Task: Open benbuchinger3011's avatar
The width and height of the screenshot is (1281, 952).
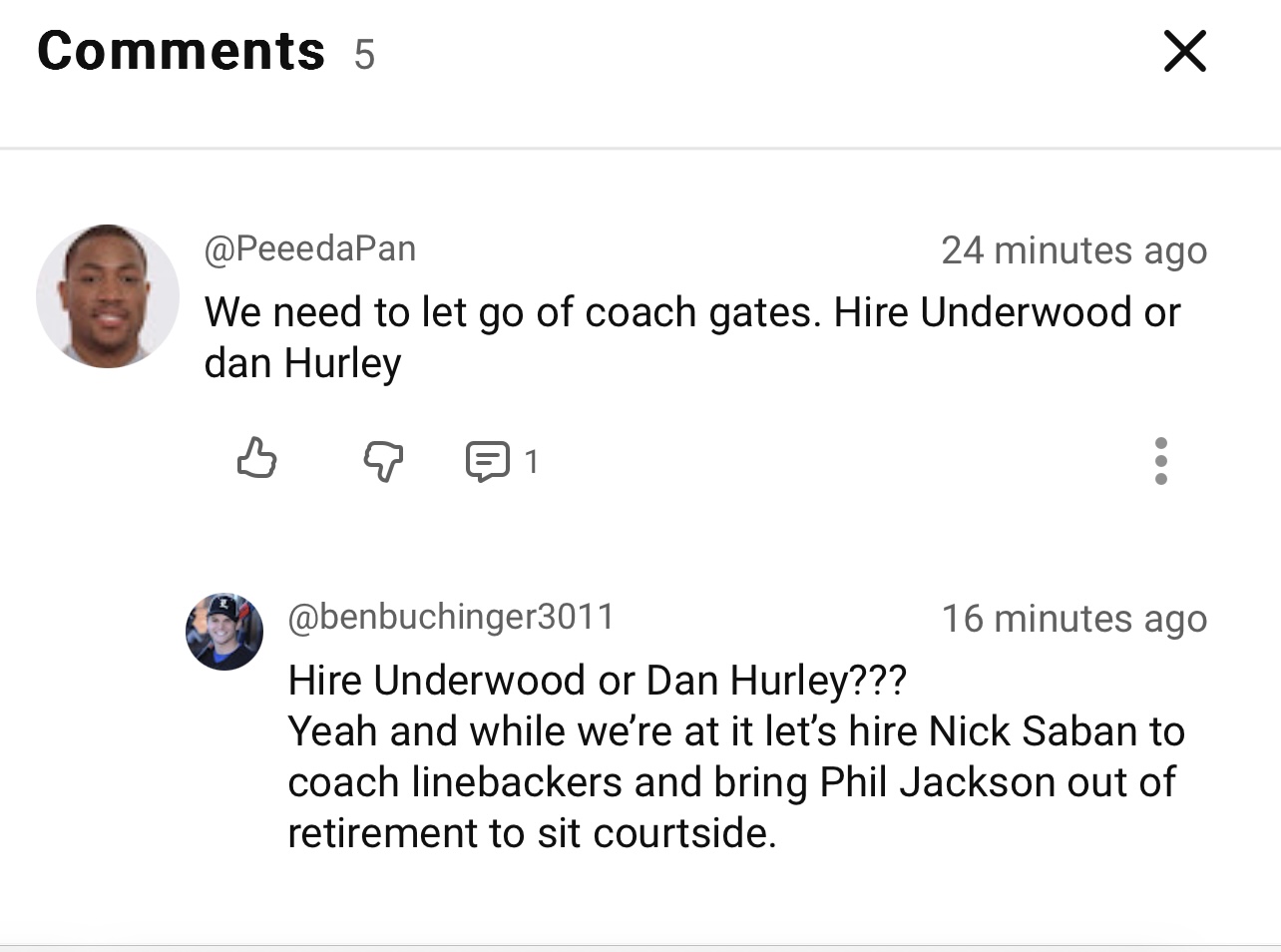Action: coord(224,632)
